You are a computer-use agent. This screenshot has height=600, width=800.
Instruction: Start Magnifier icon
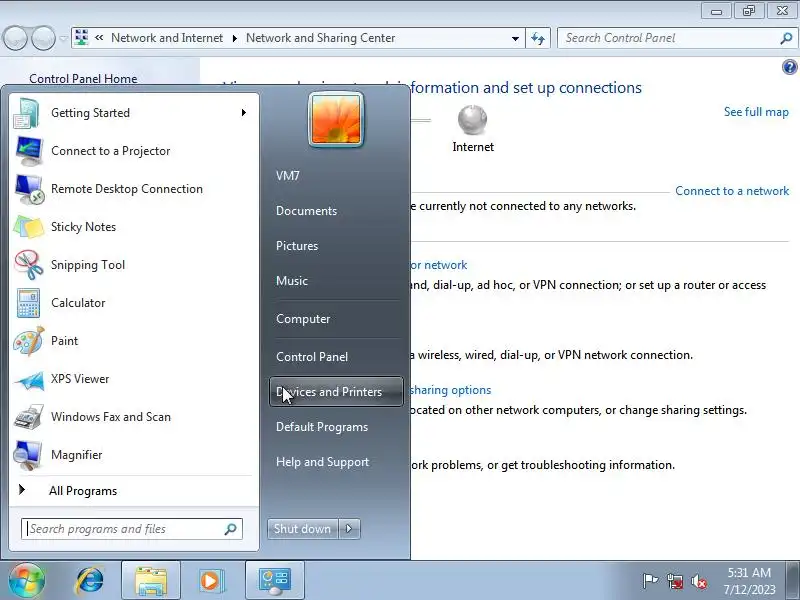pos(28,455)
